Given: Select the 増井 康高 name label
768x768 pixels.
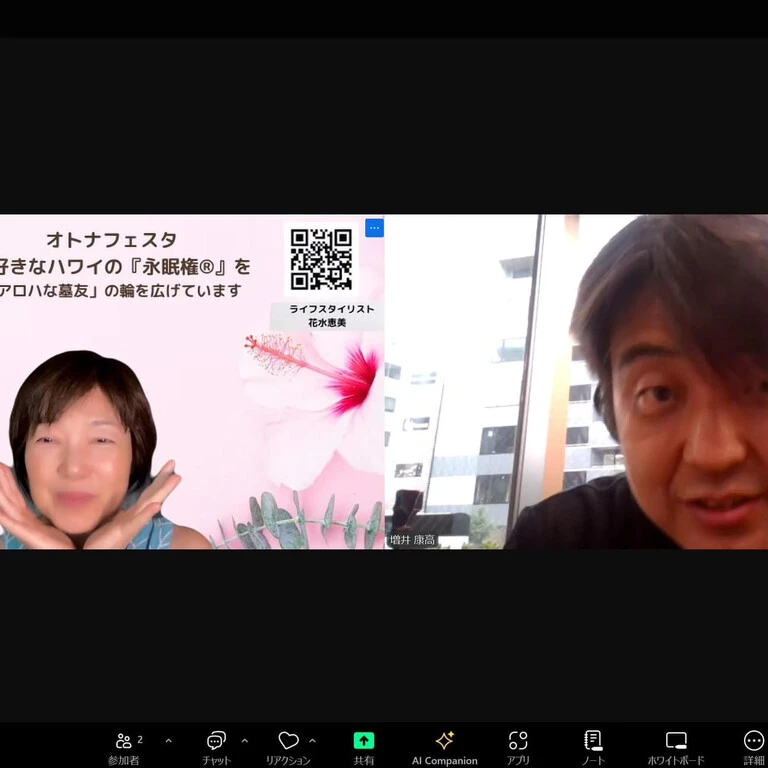Looking at the screenshot, I should [412, 540].
